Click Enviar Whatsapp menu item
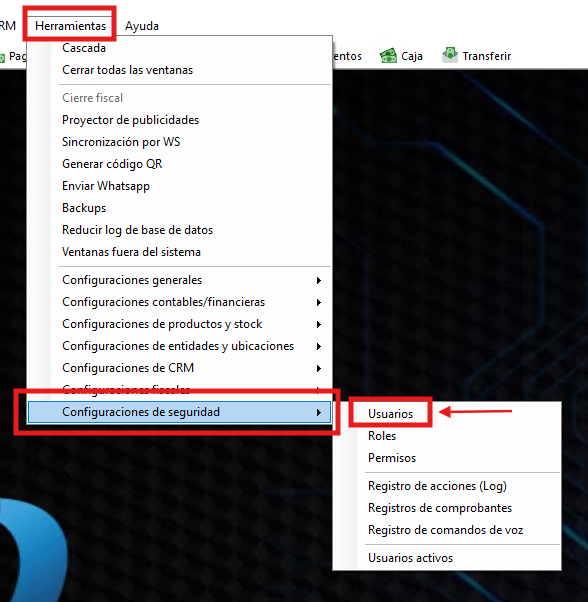 tap(106, 186)
